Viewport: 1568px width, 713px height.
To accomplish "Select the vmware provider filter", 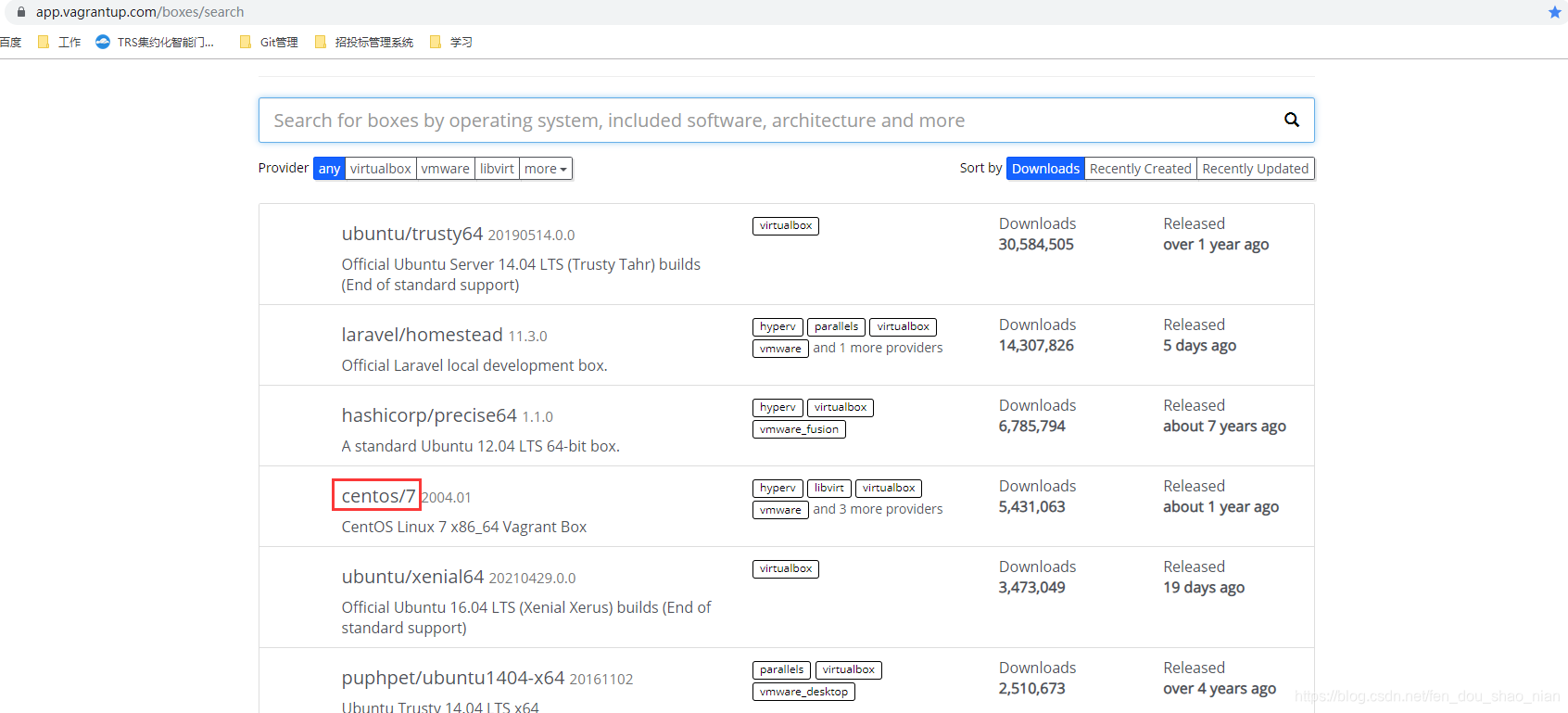I will click(445, 169).
